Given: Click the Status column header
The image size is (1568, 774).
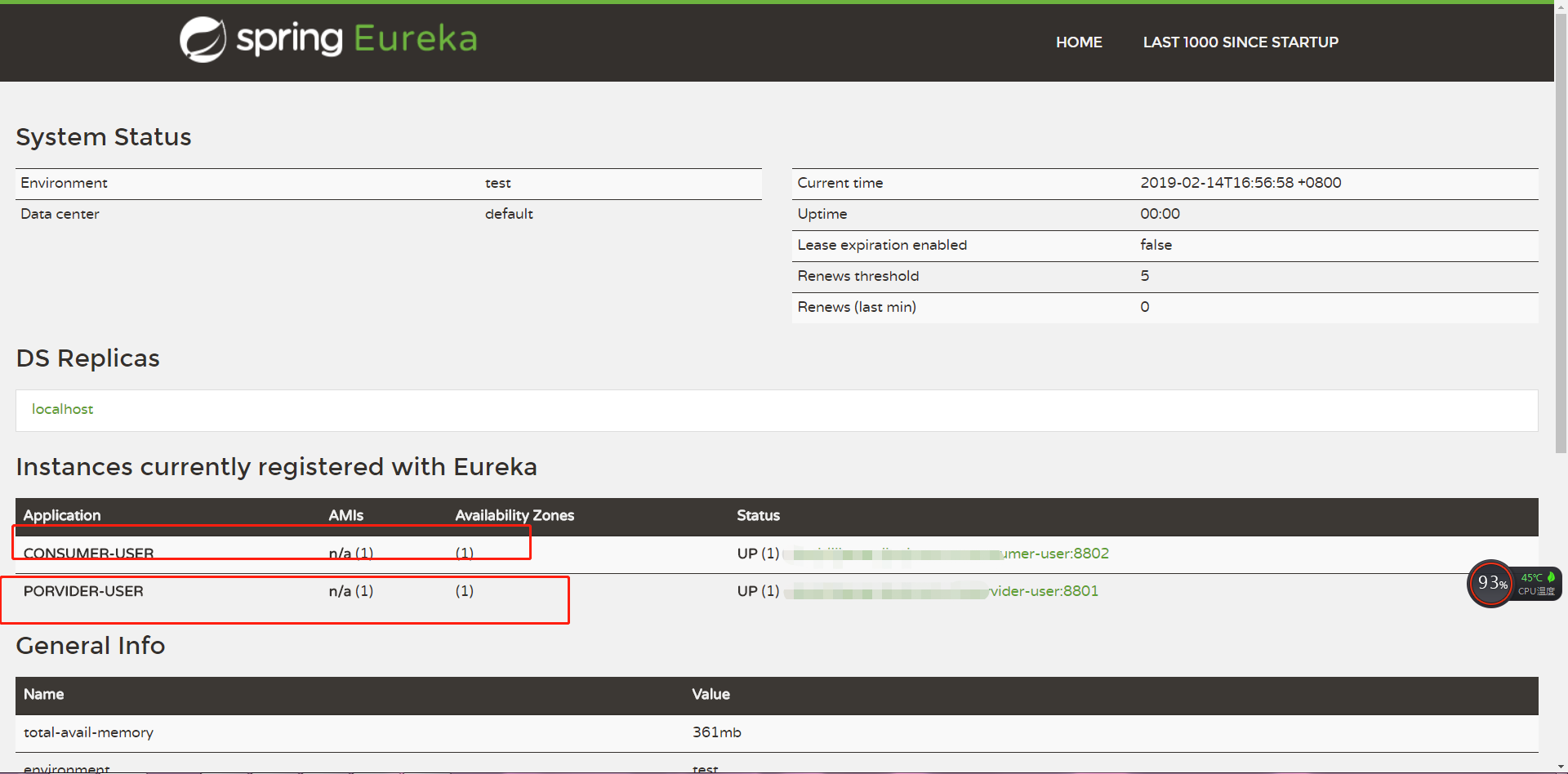Looking at the screenshot, I should (x=758, y=516).
